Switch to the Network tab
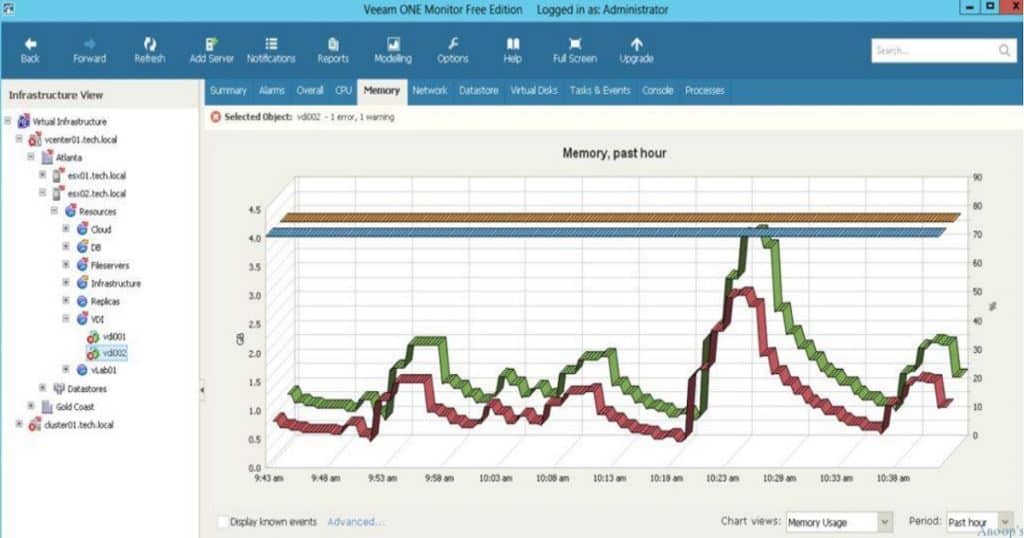The image size is (1024, 538). point(430,91)
